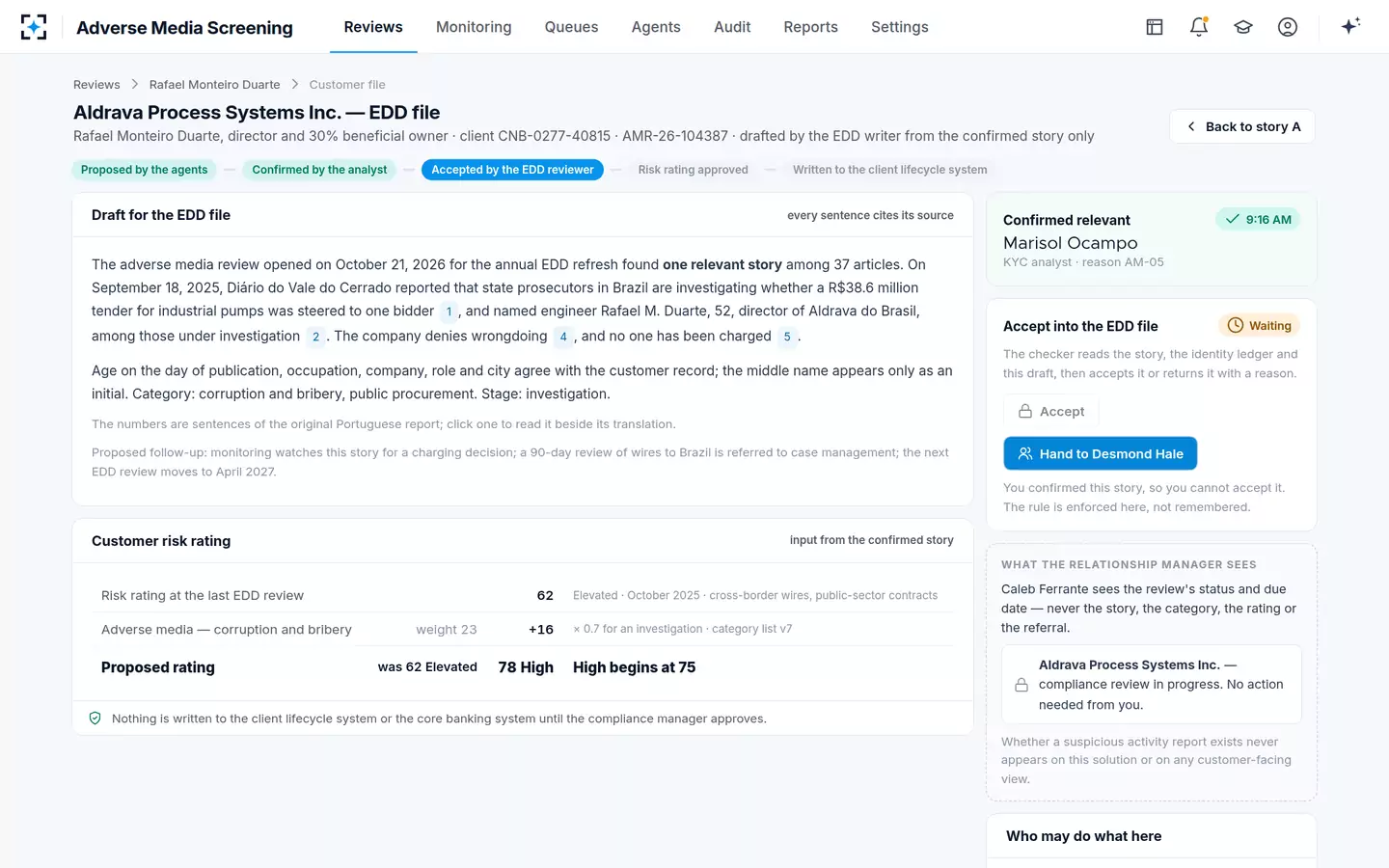Open the notifications bell
1389x868 pixels.
click(1199, 27)
